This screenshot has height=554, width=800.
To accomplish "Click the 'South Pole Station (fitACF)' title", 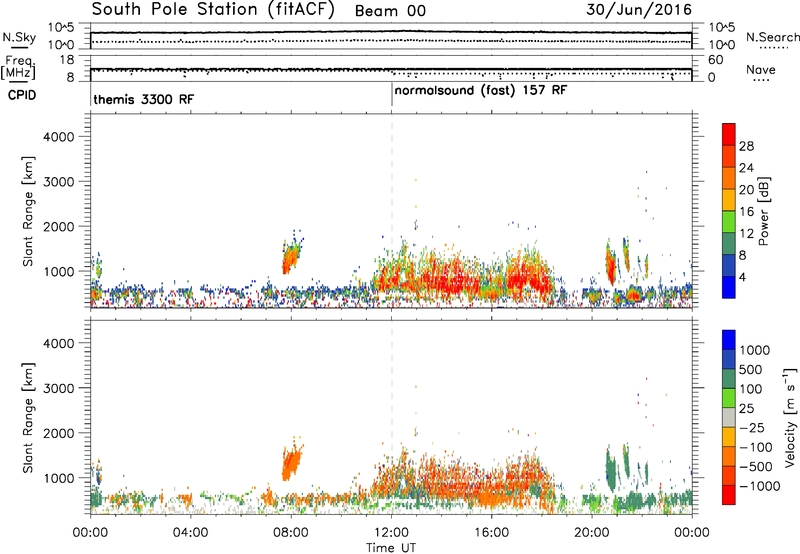I will click(213, 10).
